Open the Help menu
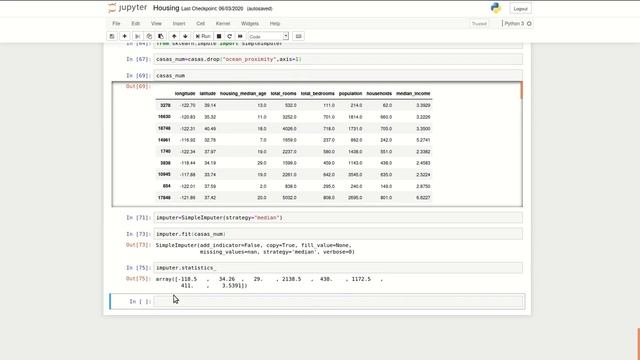This screenshot has height=360, width=640. 275,24
